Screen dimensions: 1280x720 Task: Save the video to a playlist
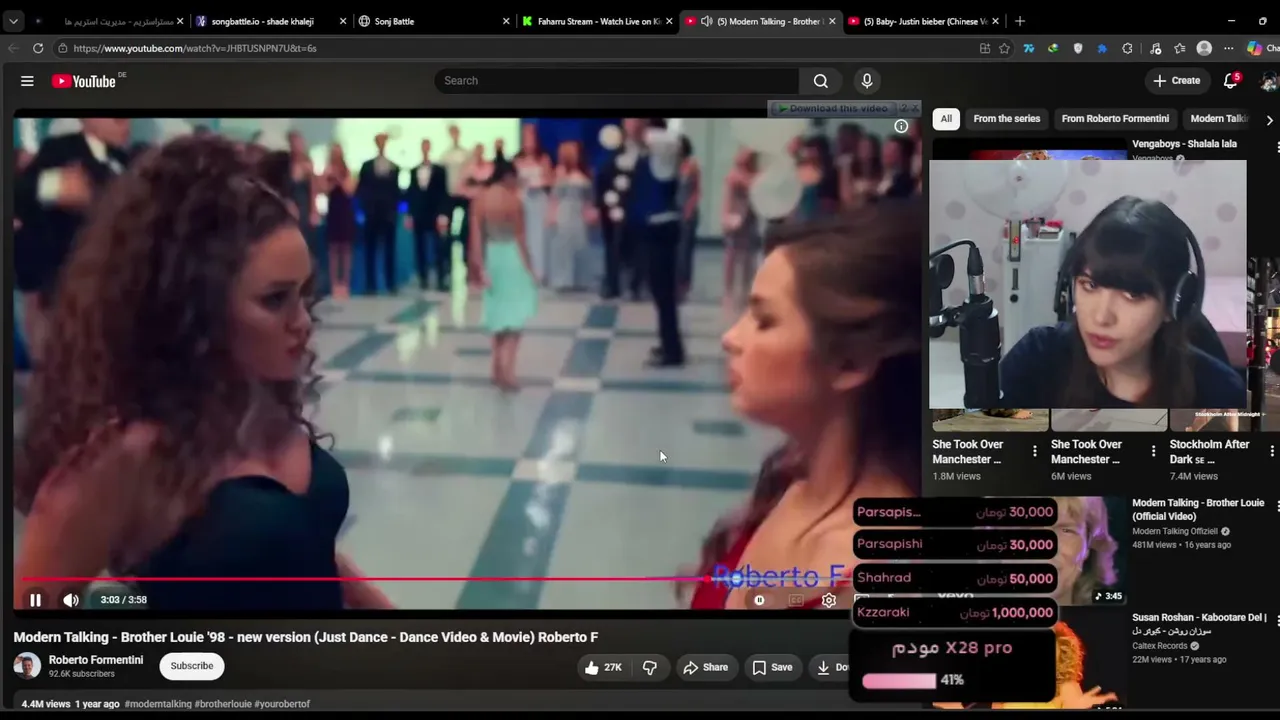point(772,667)
